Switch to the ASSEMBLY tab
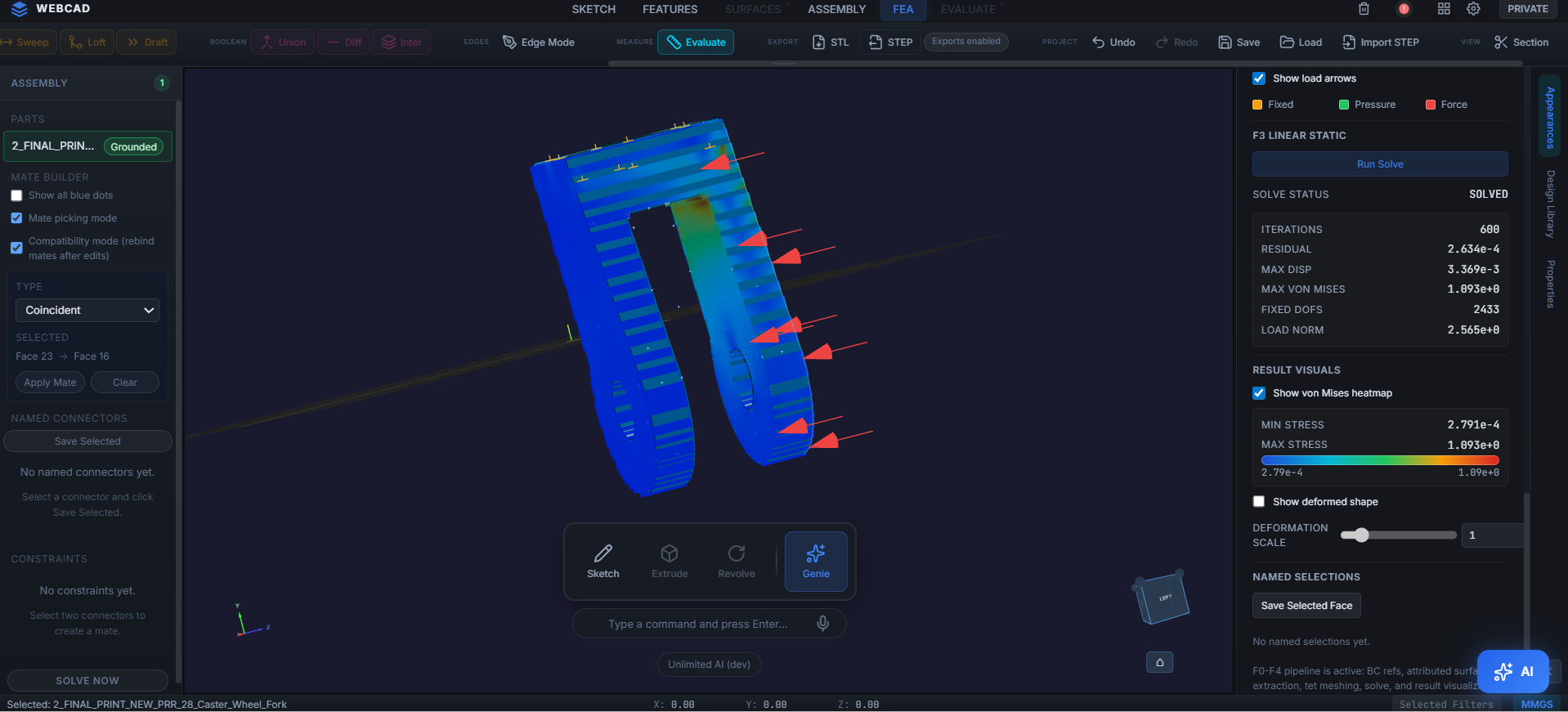1568x712 pixels. point(836,9)
